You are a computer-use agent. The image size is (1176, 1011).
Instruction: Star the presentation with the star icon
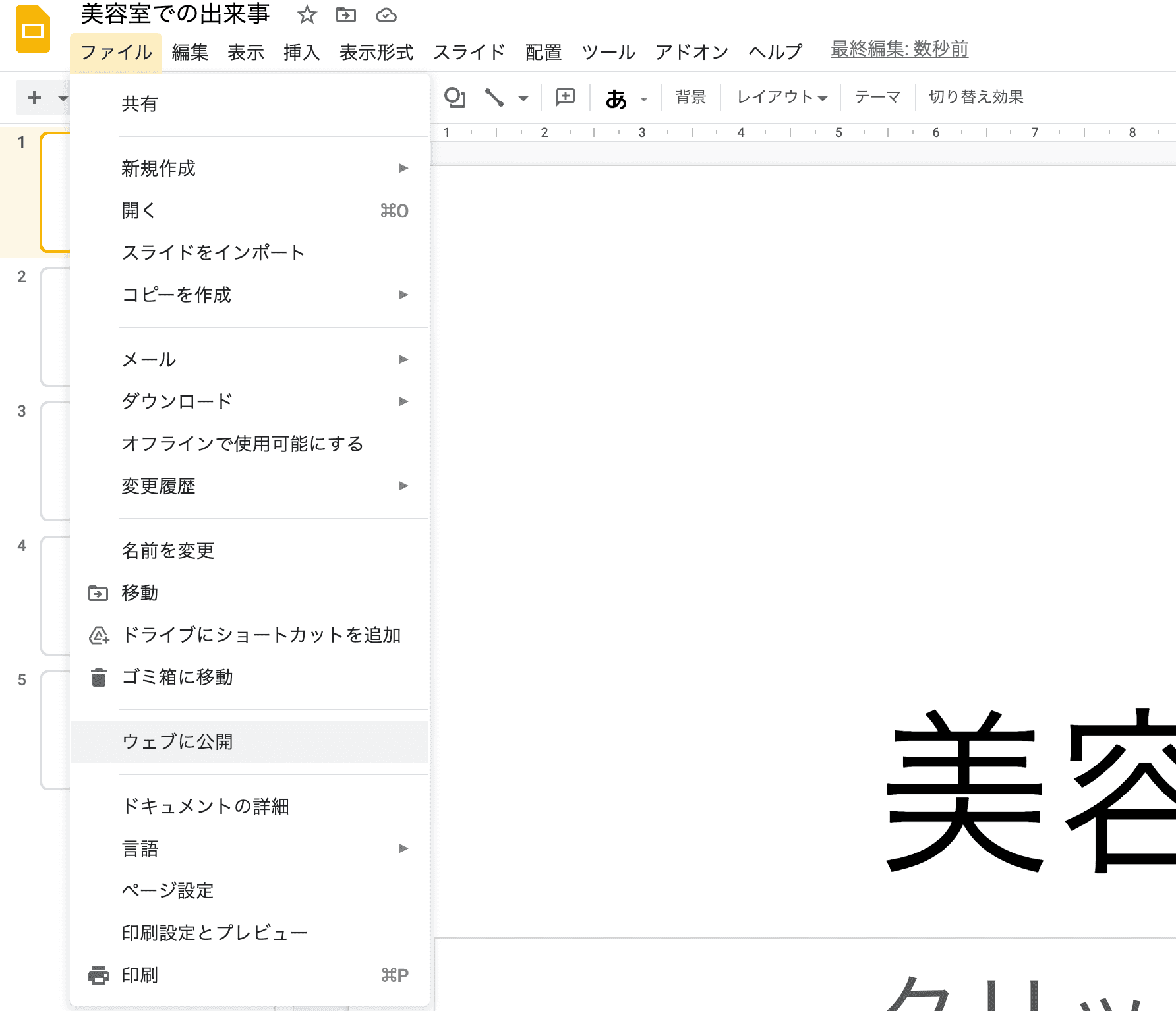(307, 15)
